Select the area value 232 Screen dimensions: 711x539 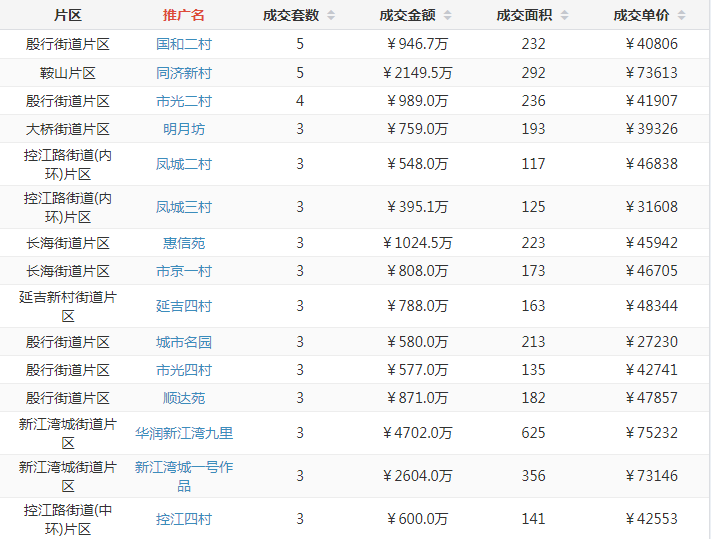[533, 44]
